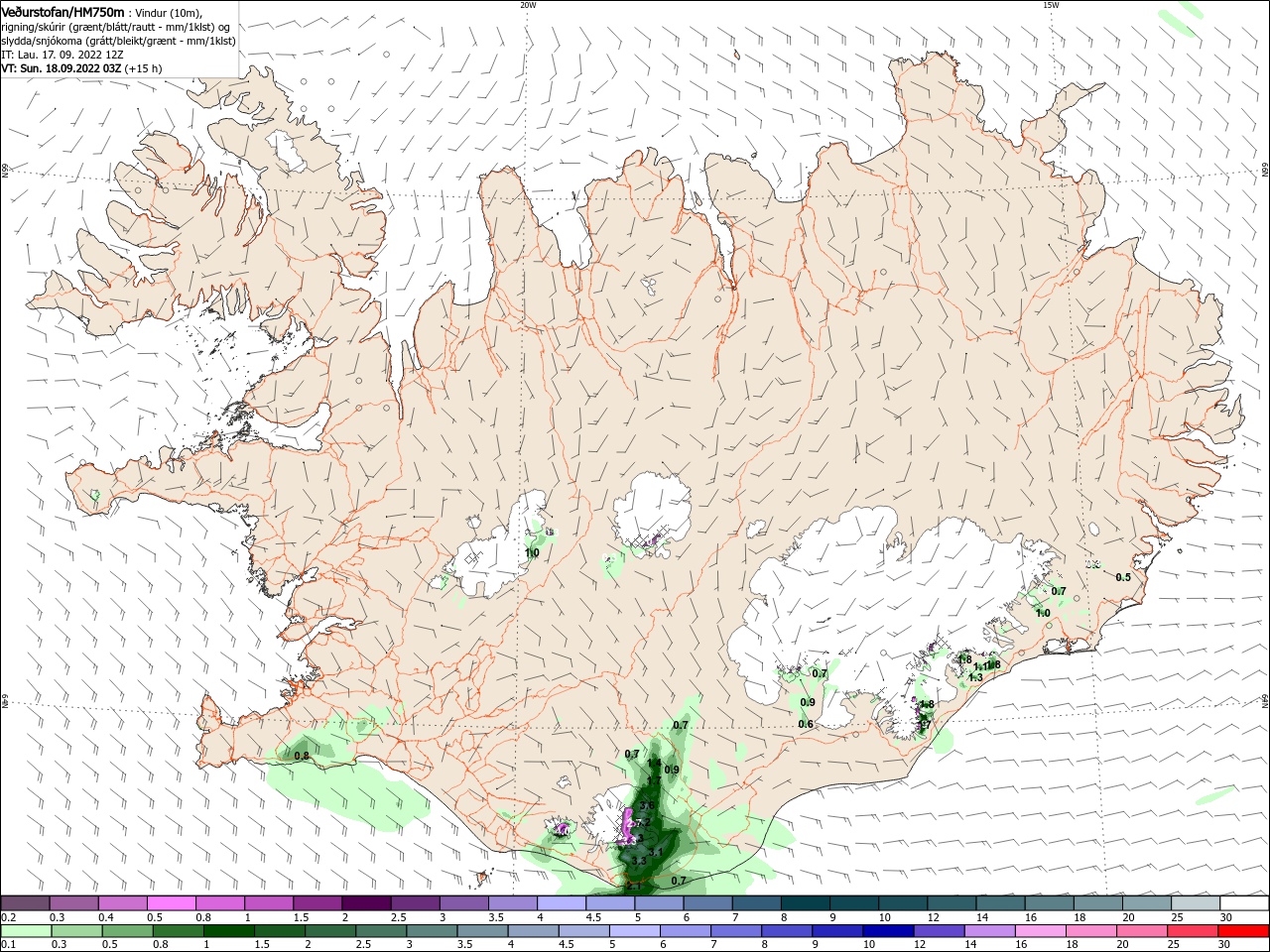Select lower scale swatch between 3.5 and 4
Screen dimensions: 1270x952
pyautogui.click(x=482, y=931)
